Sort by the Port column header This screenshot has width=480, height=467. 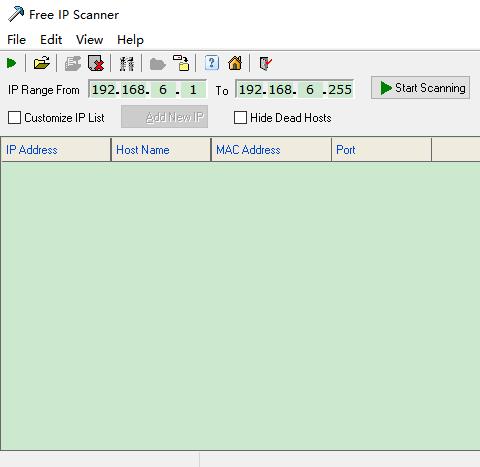pos(382,150)
